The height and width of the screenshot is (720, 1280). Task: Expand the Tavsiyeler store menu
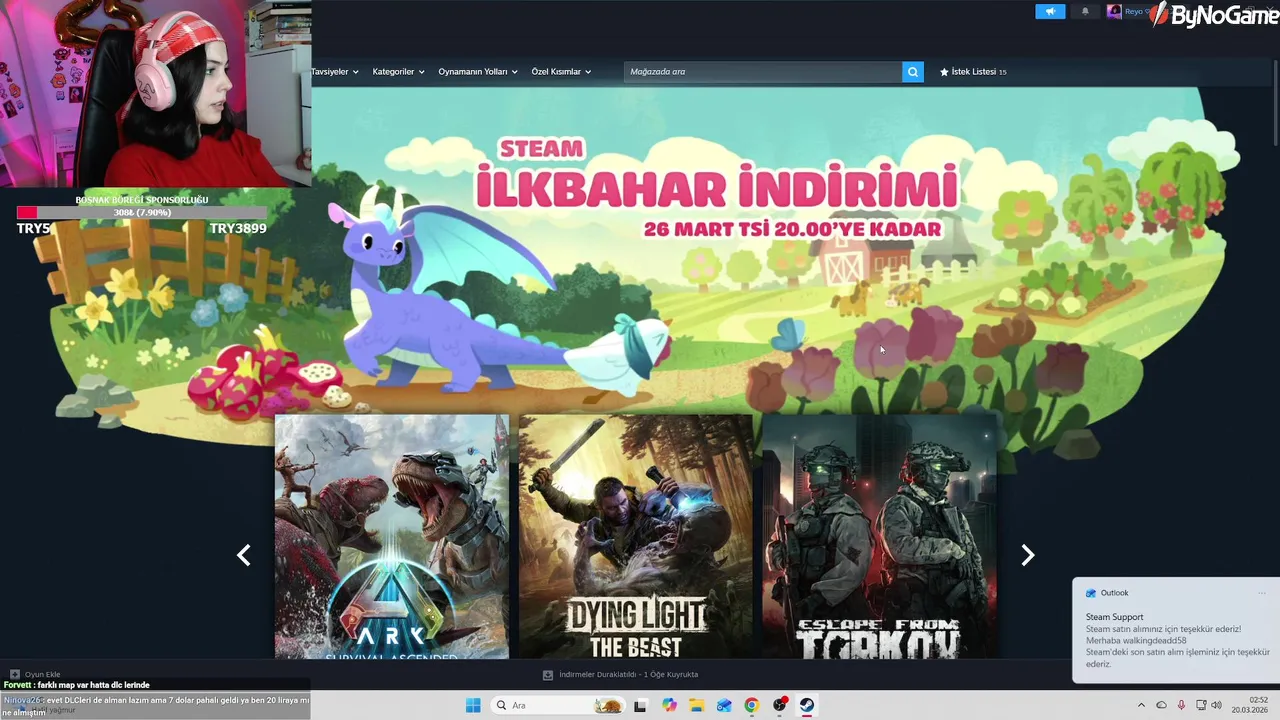(334, 72)
